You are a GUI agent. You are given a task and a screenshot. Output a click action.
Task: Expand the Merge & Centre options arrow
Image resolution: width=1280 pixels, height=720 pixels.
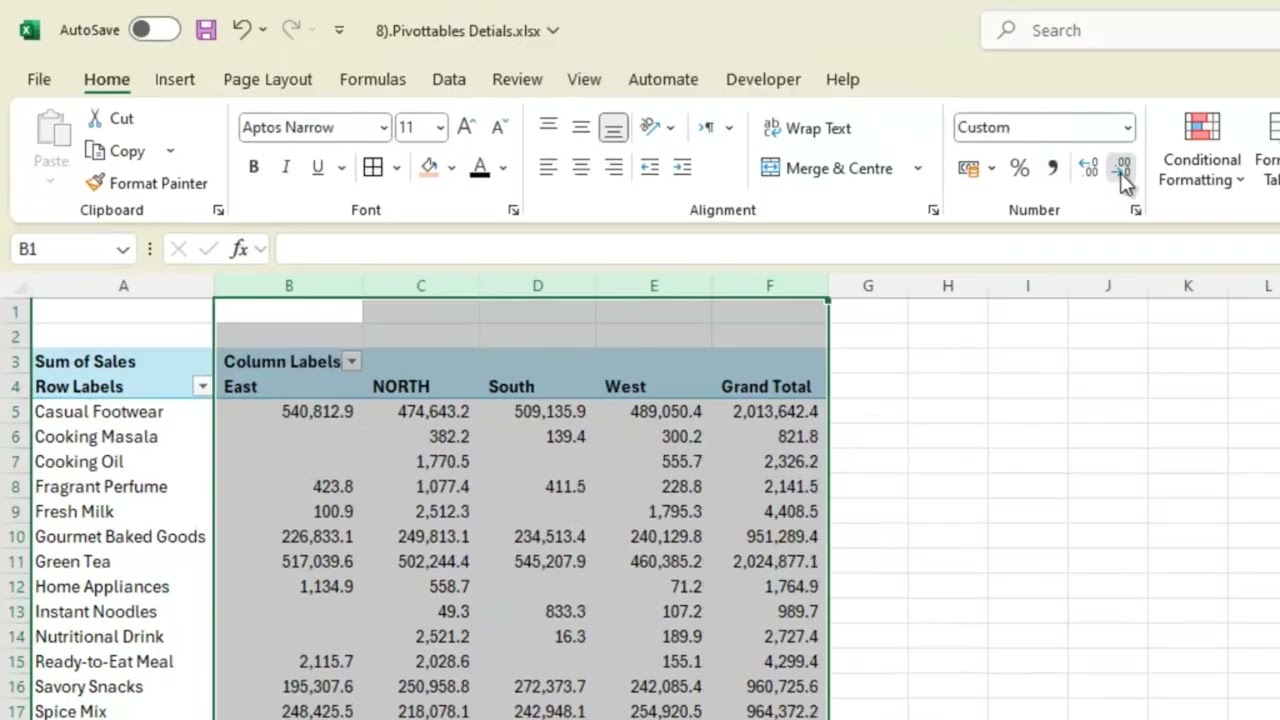click(x=917, y=168)
